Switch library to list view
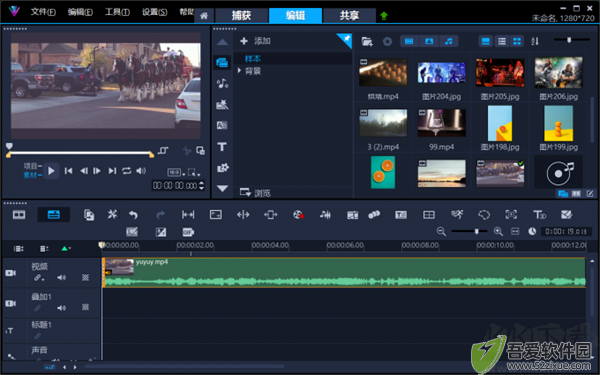This screenshot has height=375, width=600. click(x=502, y=41)
